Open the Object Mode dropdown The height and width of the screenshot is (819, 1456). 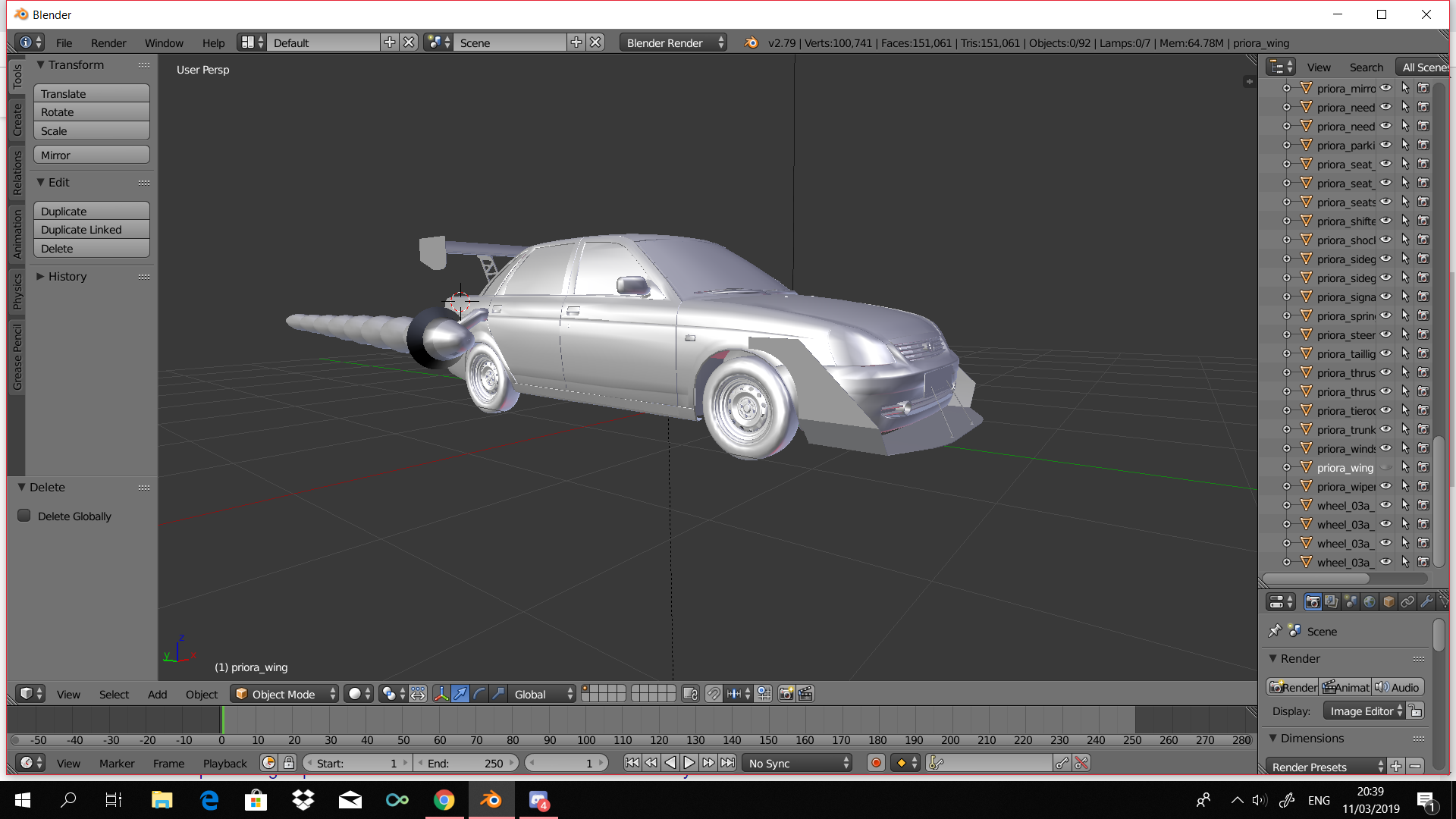(284, 694)
